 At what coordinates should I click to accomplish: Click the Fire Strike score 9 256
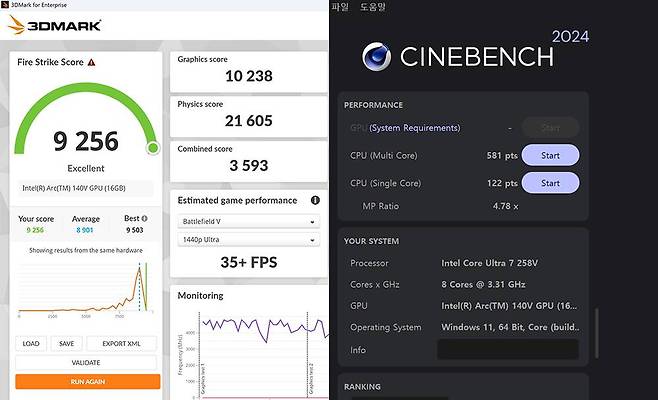86,141
